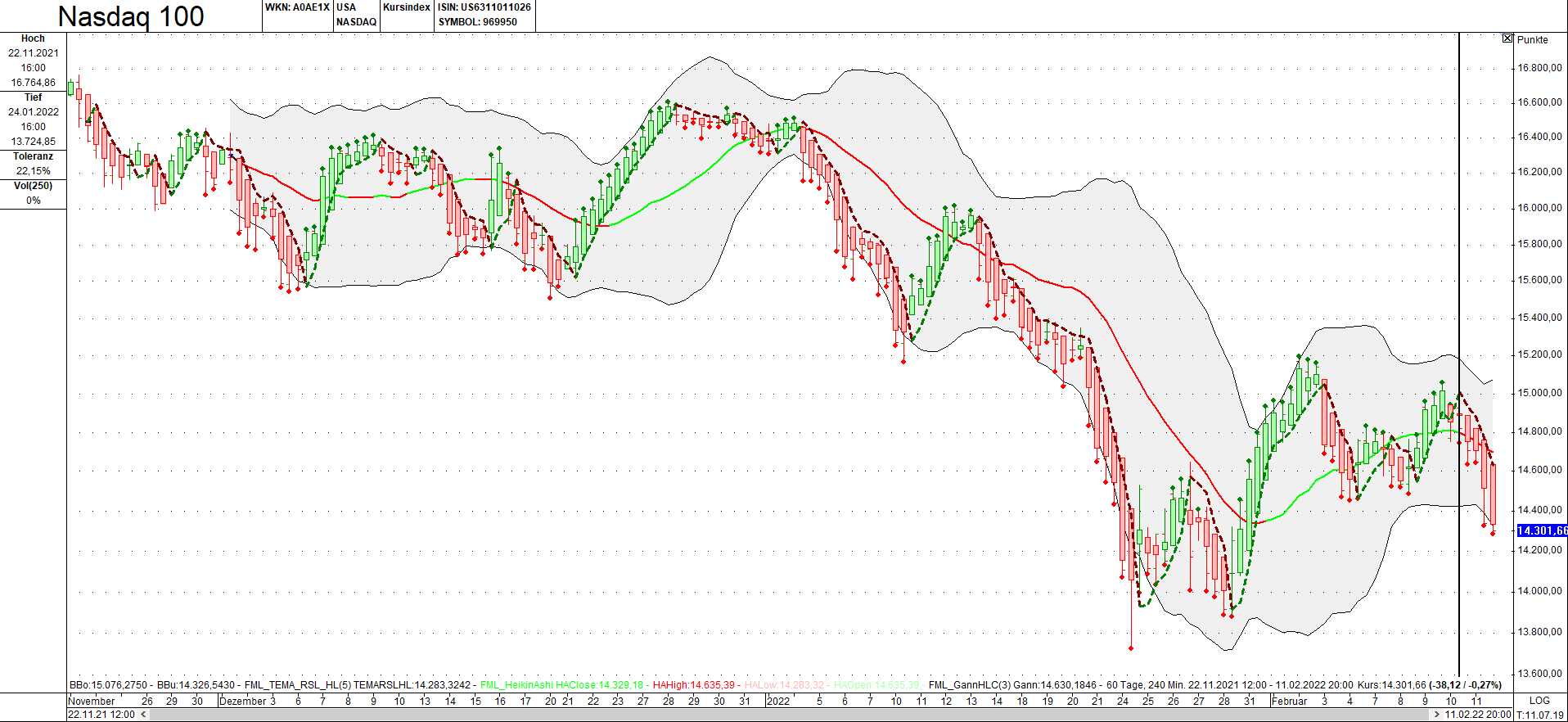Click the Hoch date 22.11.2021
Viewport: 1568px width, 722px height.
[x=34, y=53]
